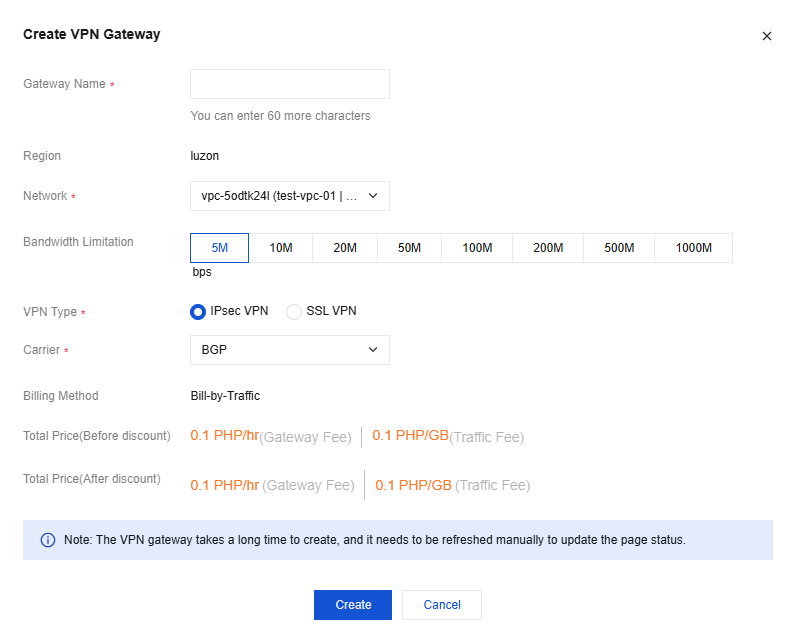Select 200M bandwidth limitation
This screenshot has height=643, width=796.
[548, 248]
